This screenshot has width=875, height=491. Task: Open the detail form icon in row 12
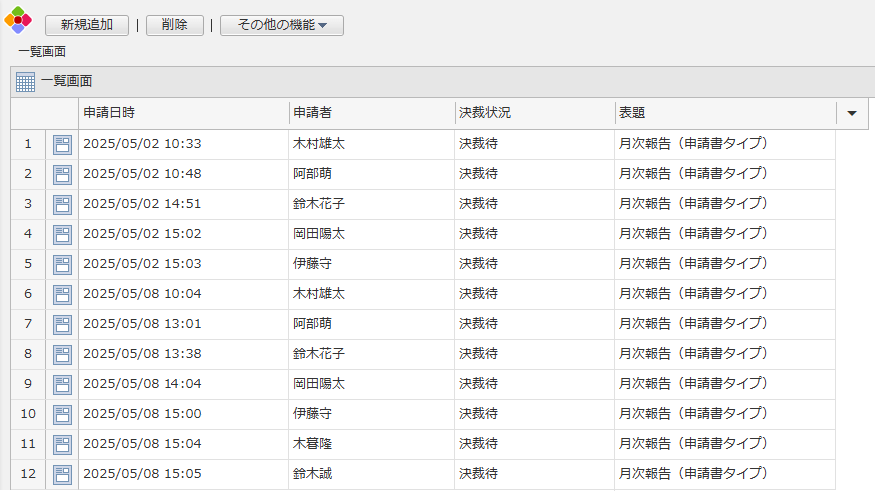62,474
